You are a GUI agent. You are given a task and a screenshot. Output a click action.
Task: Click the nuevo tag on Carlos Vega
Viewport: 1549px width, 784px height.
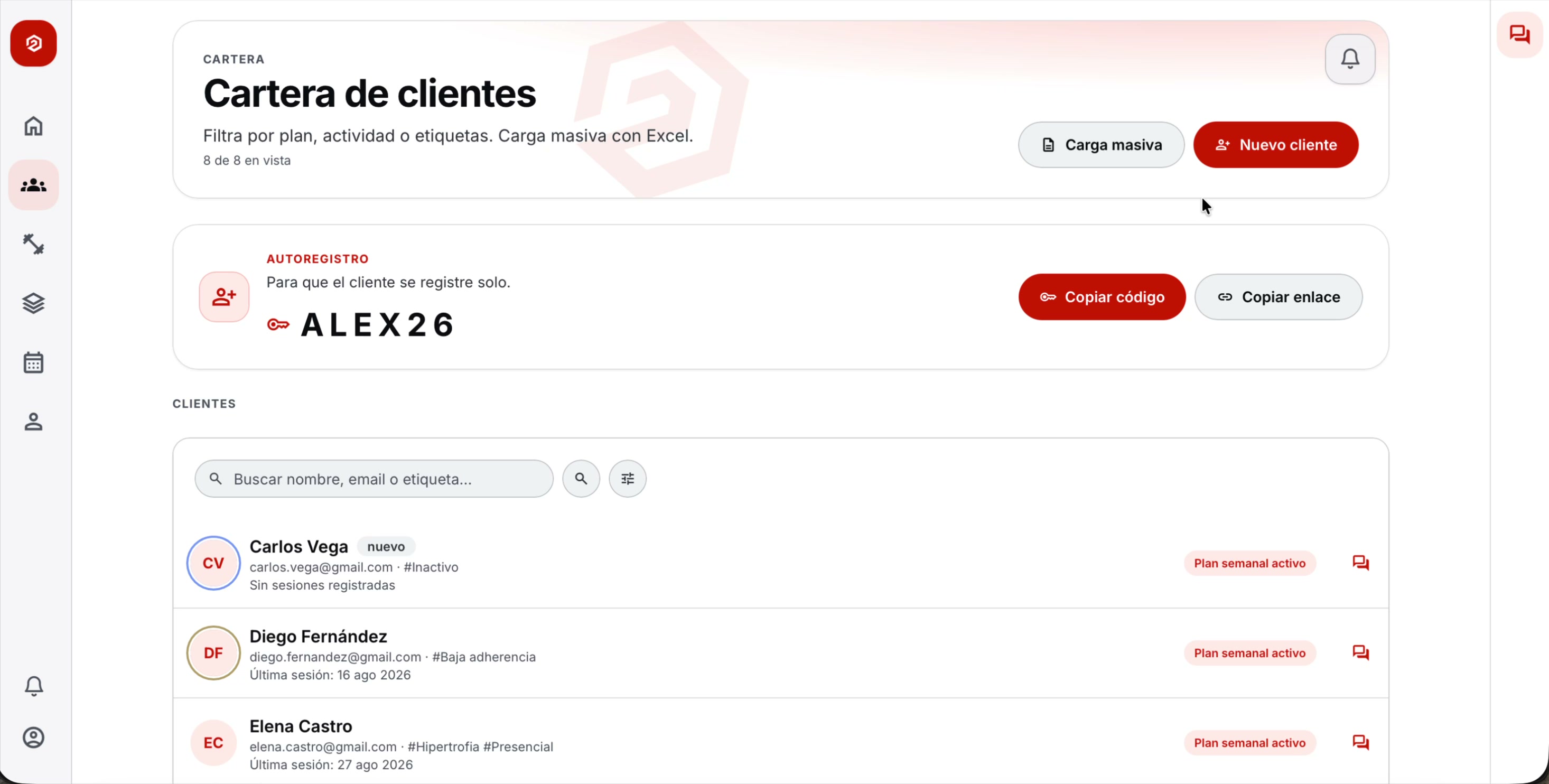[x=386, y=546]
